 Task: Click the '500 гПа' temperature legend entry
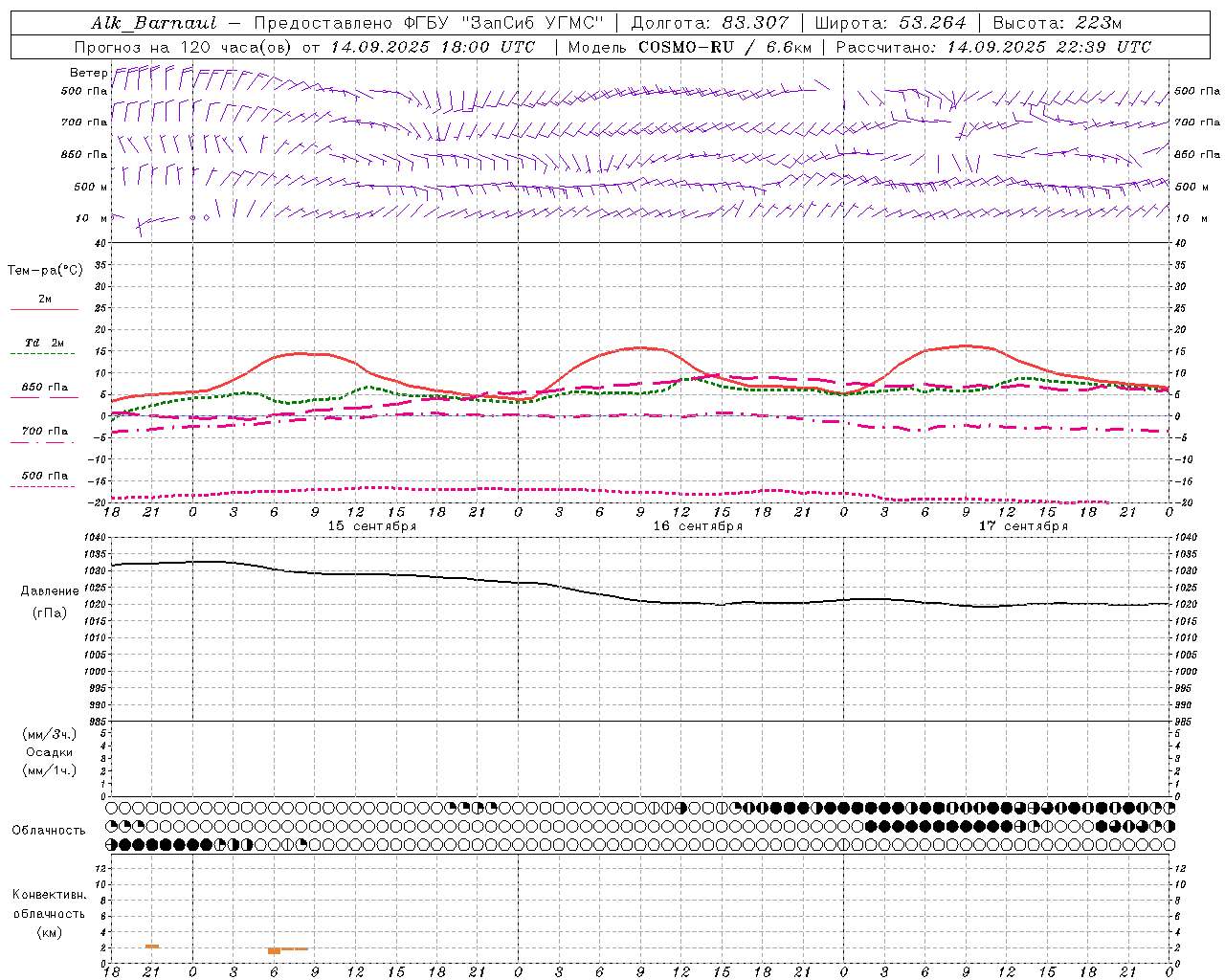[45, 476]
